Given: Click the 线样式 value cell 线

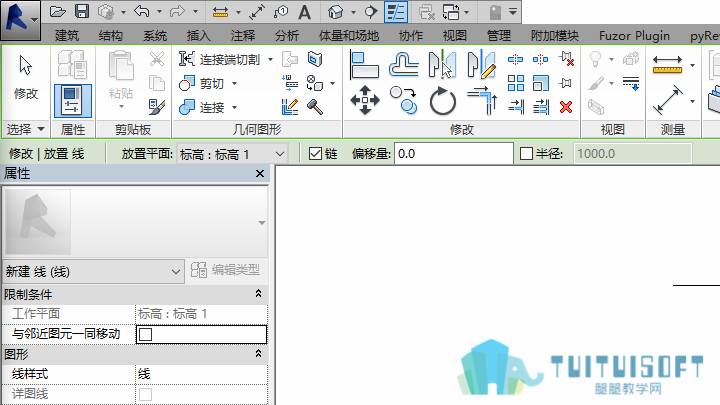Looking at the screenshot, I should click(201, 374).
